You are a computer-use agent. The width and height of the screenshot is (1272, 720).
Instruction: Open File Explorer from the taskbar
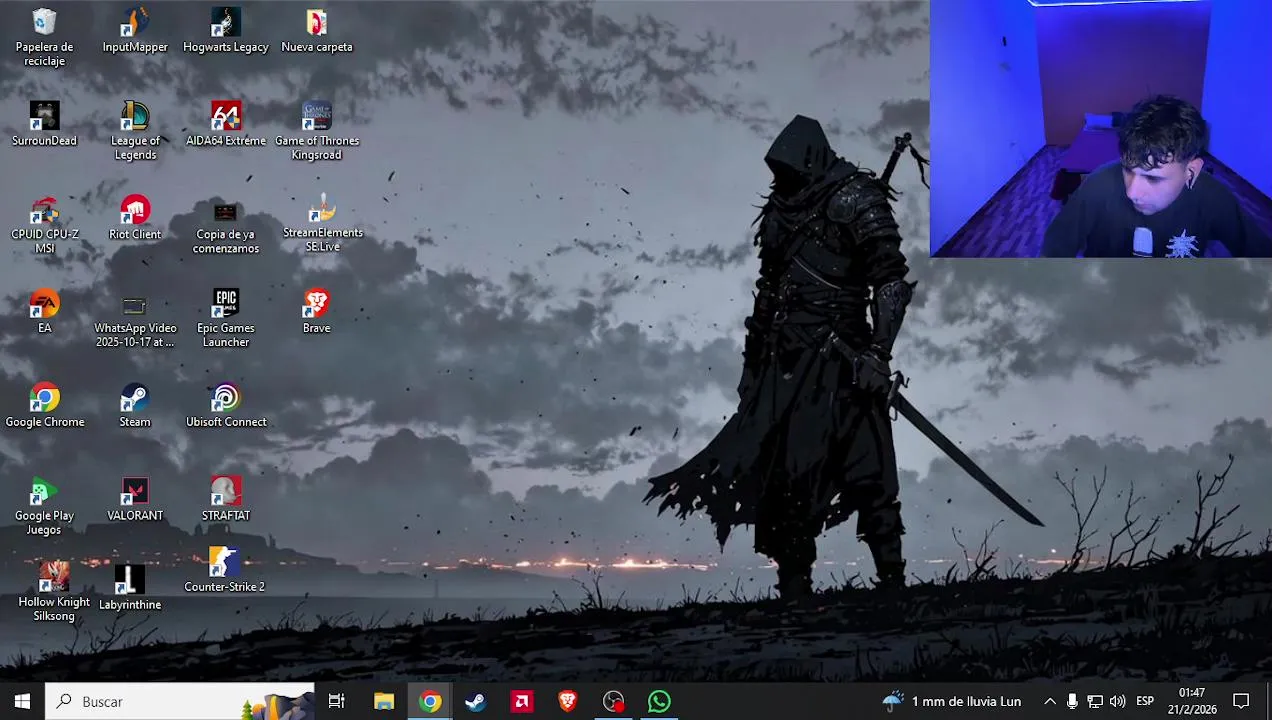tap(384, 702)
